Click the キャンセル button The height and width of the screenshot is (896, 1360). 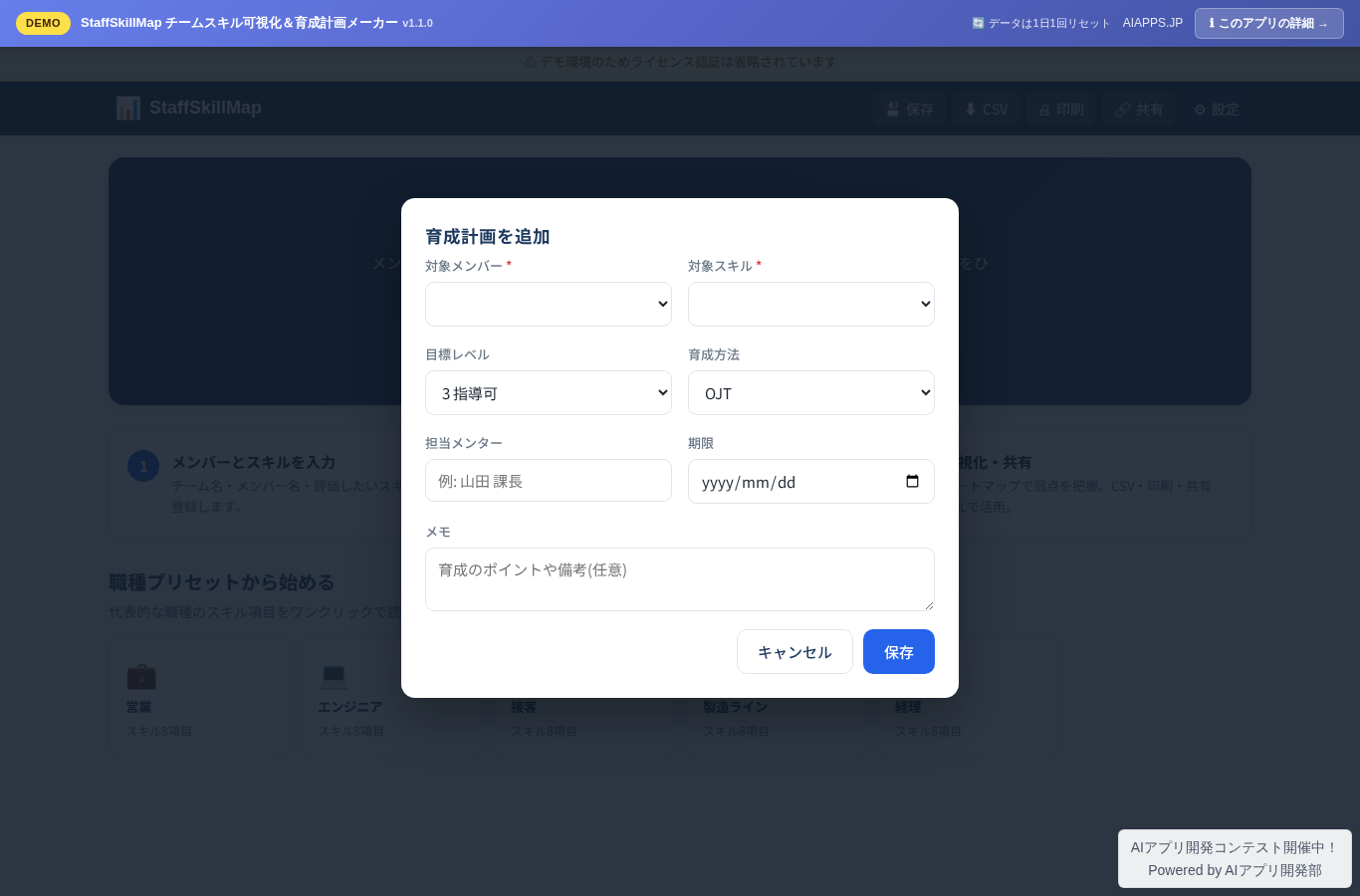[x=794, y=652]
